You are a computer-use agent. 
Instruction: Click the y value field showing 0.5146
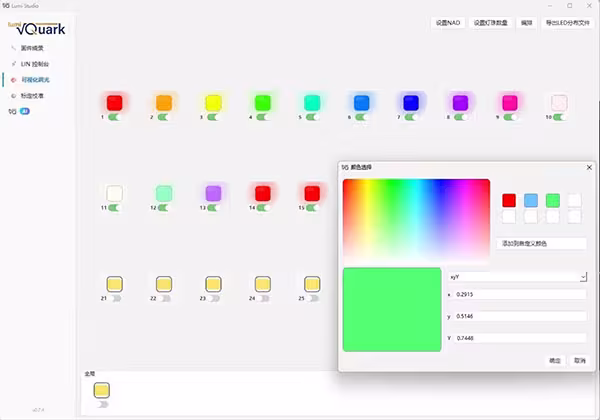point(520,316)
